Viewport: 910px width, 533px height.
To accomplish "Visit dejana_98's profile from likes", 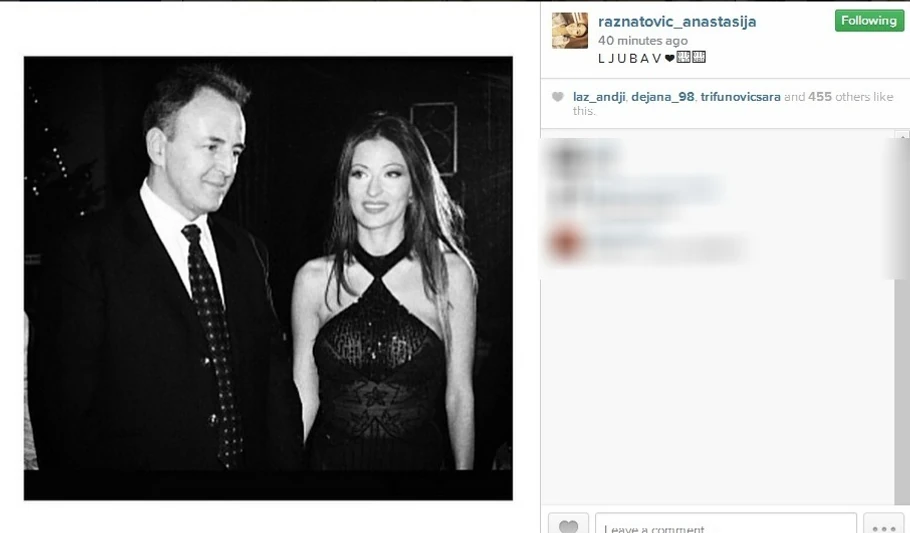I will [x=662, y=97].
